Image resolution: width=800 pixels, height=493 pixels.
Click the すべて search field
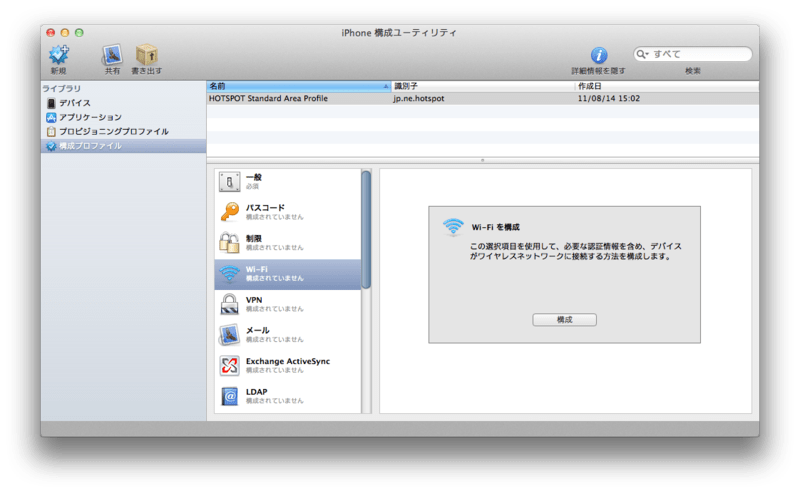(700, 54)
